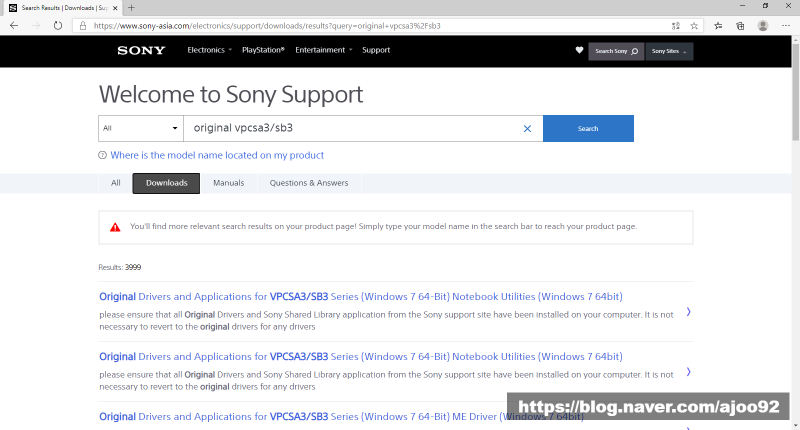This screenshot has width=800, height=430.
Task: Click the browser back arrow
Action: (14, 26)
